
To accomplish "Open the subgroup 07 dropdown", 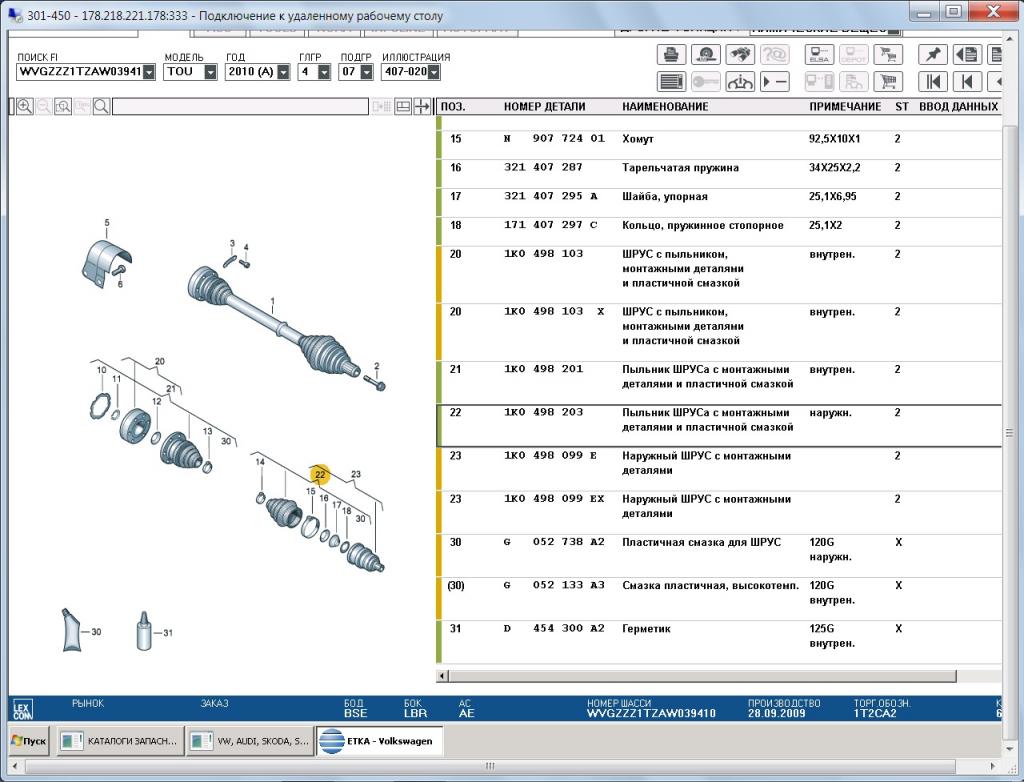I will (x=366, y=72).
